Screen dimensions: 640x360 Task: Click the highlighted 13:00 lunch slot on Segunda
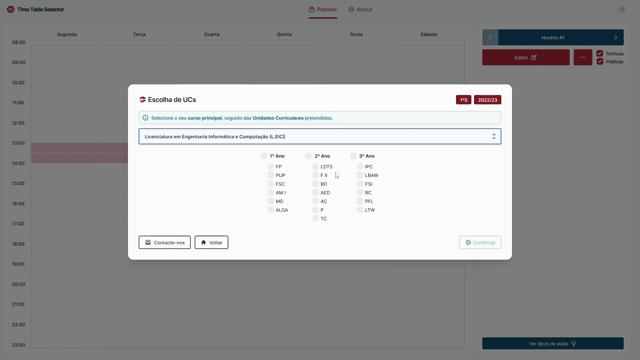tap(80, 153)
